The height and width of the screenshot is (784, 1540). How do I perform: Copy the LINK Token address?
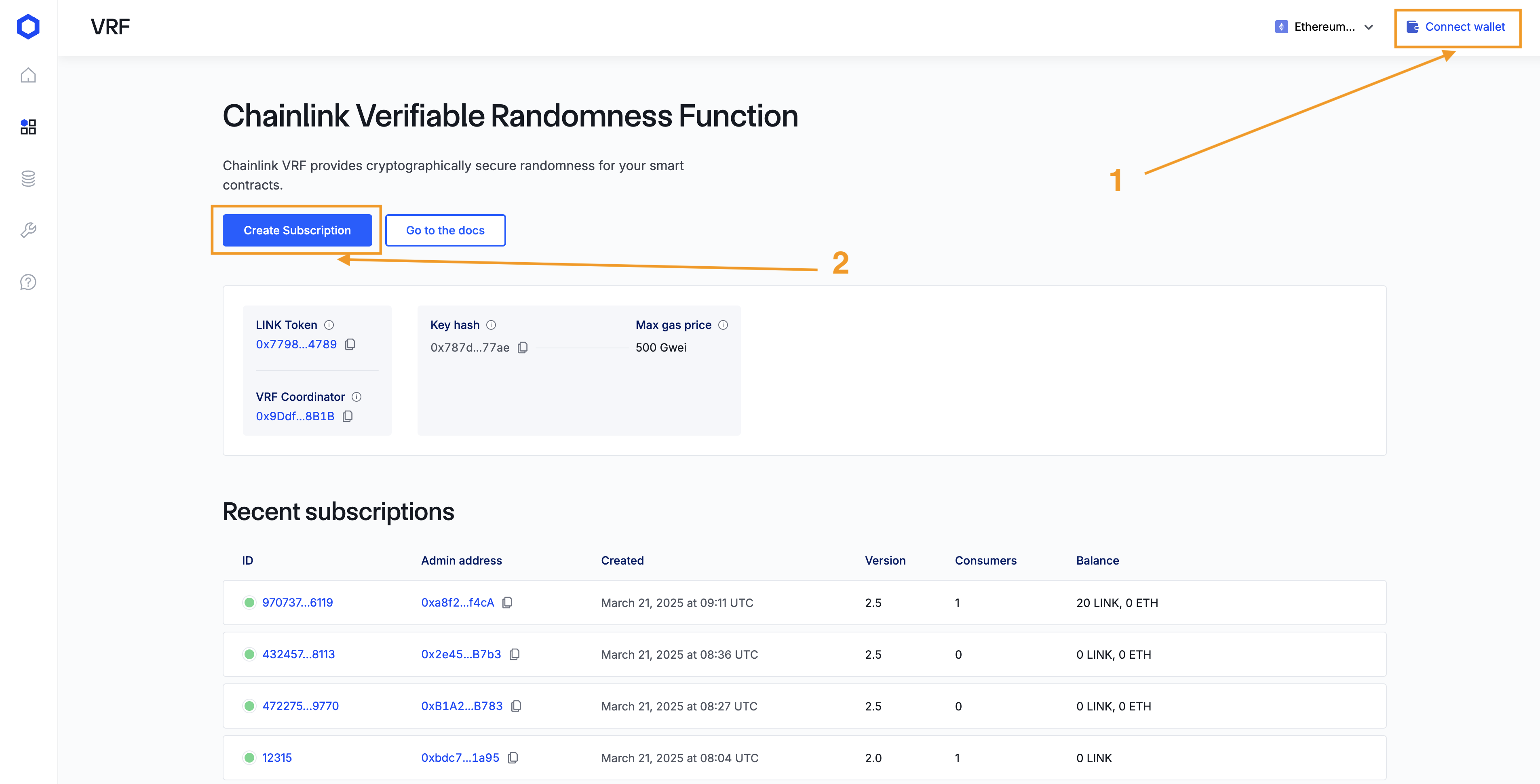(x=350, y=344)
